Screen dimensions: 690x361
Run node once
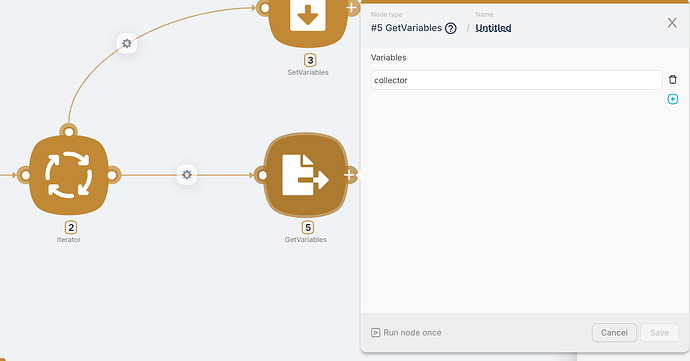(x=406, y=332)
